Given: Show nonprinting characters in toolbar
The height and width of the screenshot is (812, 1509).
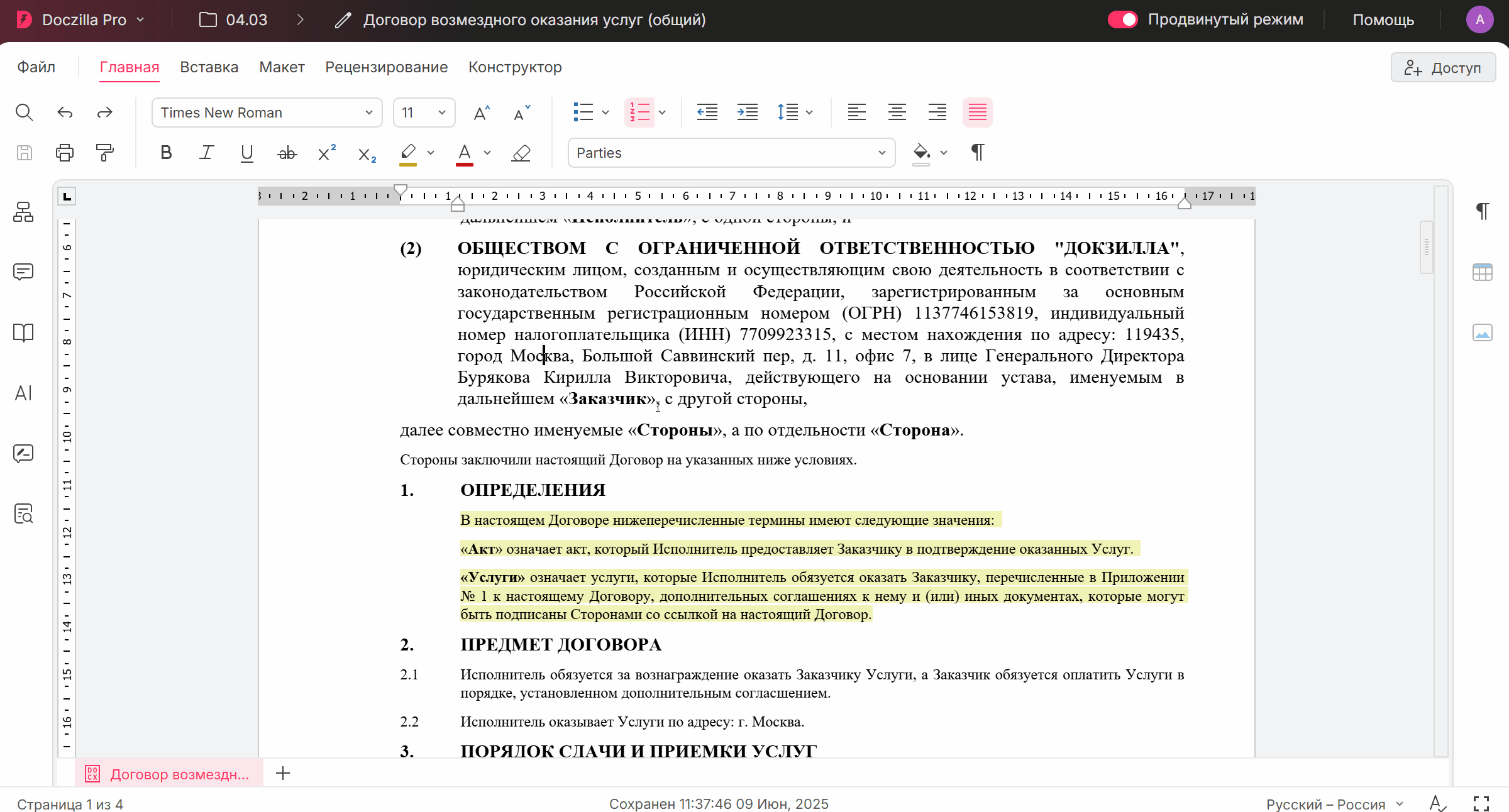Looking at the screenshot, I should click(x=978, y=153).
